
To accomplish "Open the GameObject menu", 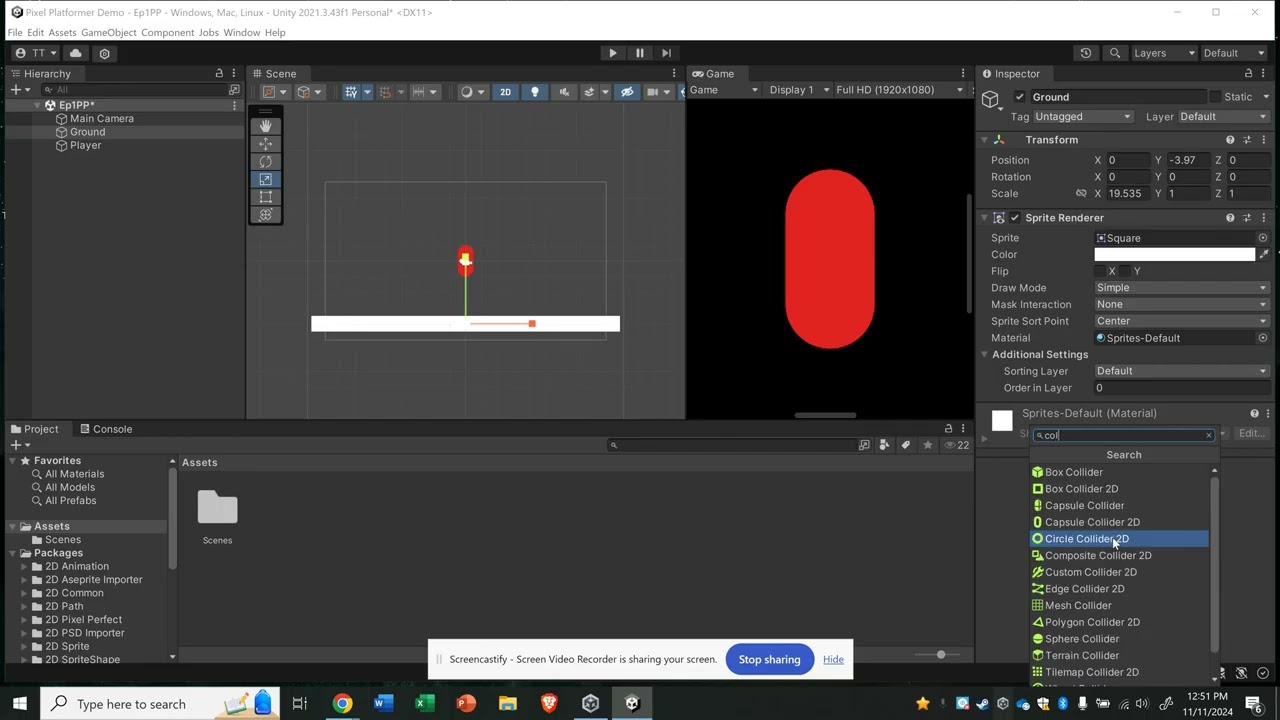I will (x=108, y=33).
